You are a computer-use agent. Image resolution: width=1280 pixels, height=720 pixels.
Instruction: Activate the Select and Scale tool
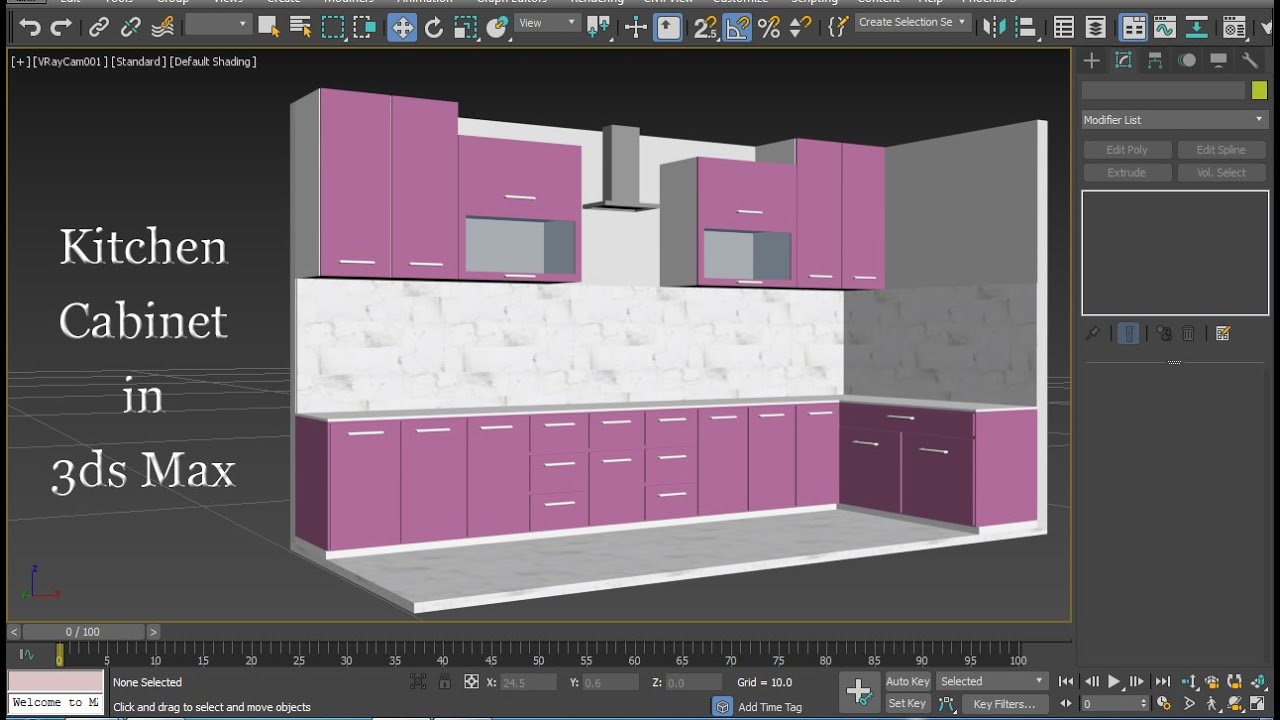click(x=466, y=27)
